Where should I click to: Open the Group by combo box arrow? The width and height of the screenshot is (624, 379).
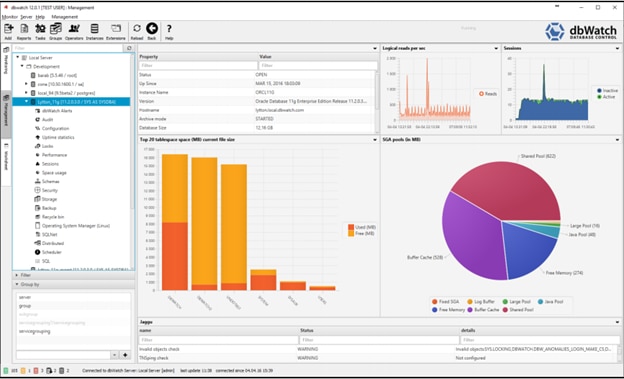[114, 355]
